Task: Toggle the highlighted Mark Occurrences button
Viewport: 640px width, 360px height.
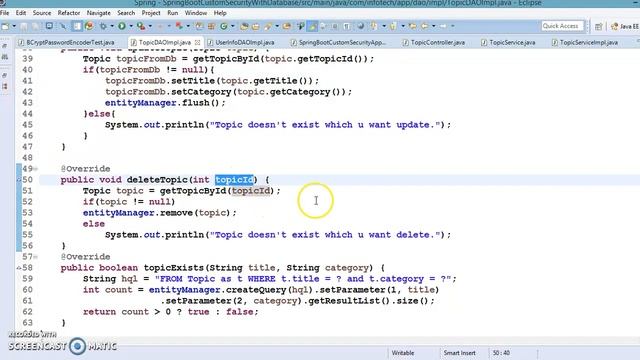Action: coord(313,26)
